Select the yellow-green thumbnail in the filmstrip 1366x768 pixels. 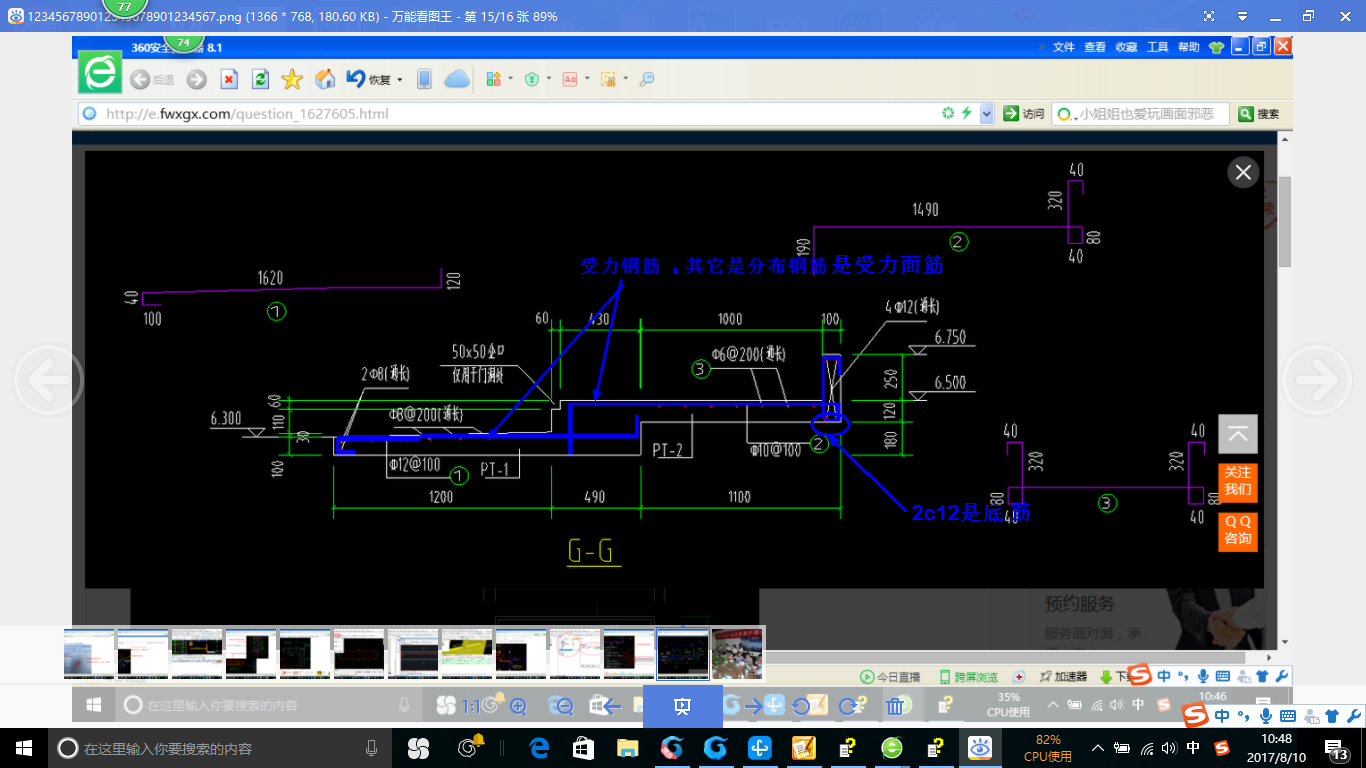click(466, 654)
